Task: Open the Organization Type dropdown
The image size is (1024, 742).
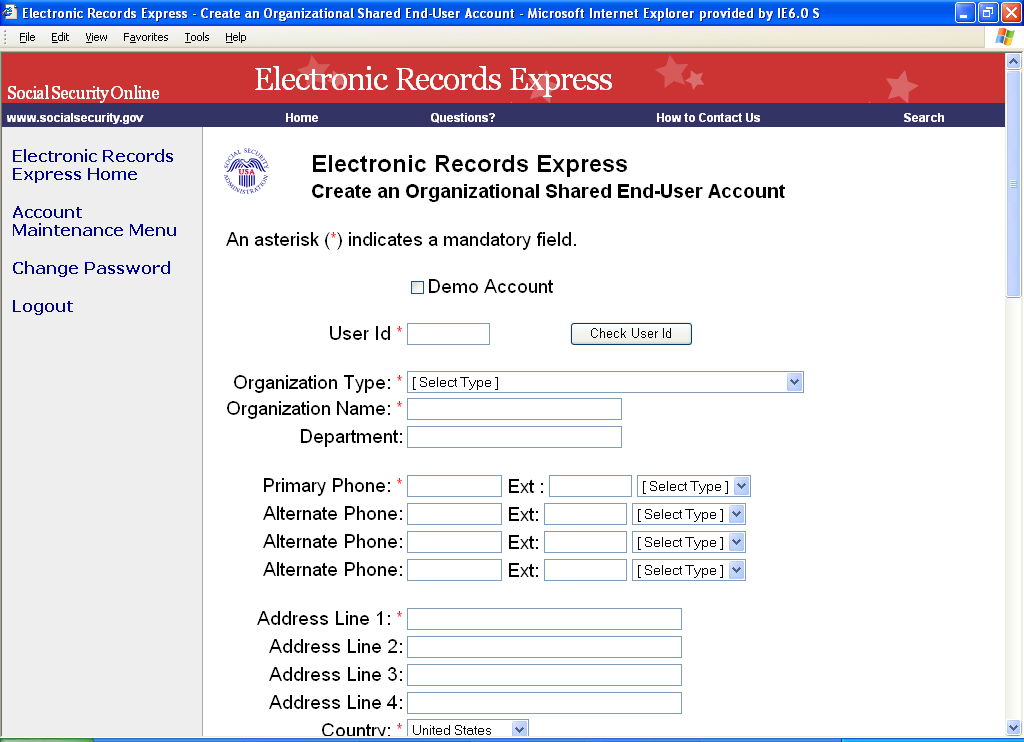Action: [x=605, y=382]
